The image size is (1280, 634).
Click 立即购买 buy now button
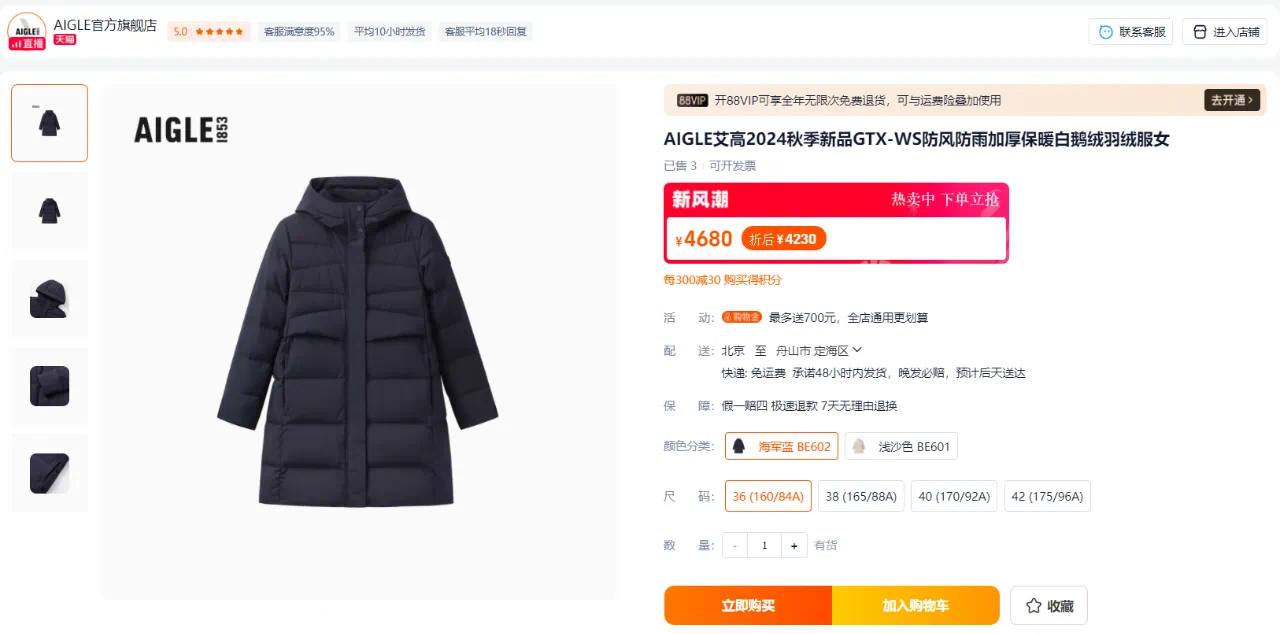[748, 606]
